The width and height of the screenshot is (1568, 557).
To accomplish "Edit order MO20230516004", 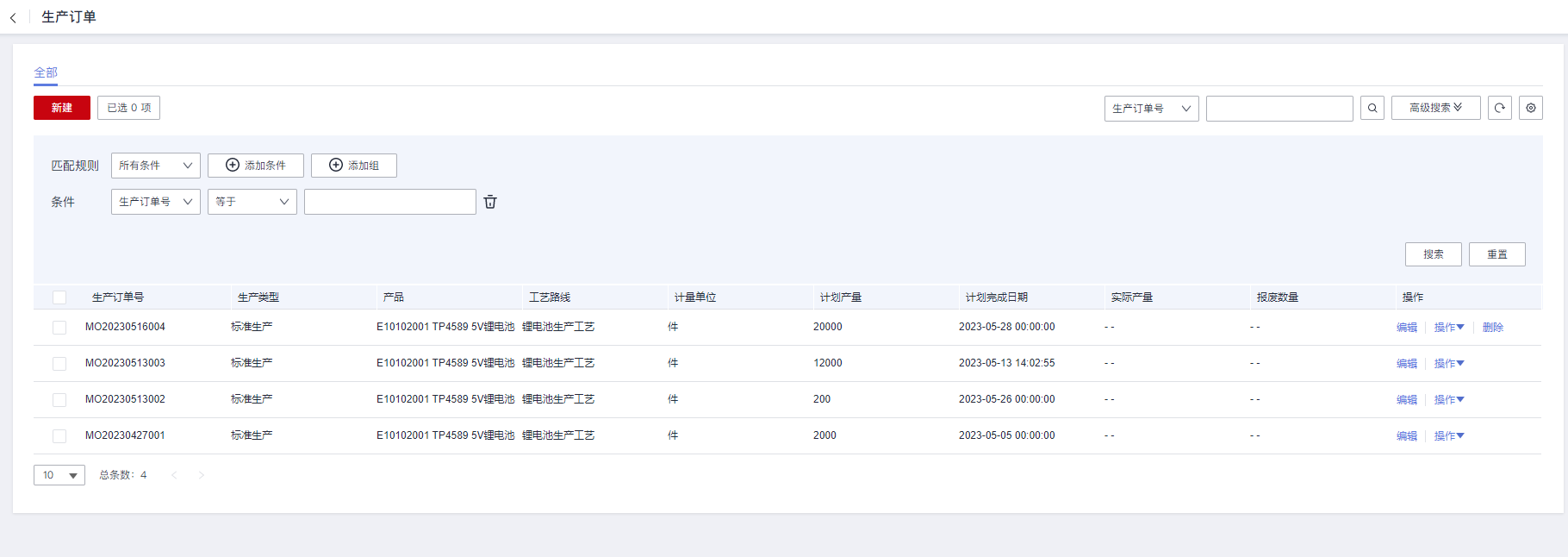I will point(1407,328).
